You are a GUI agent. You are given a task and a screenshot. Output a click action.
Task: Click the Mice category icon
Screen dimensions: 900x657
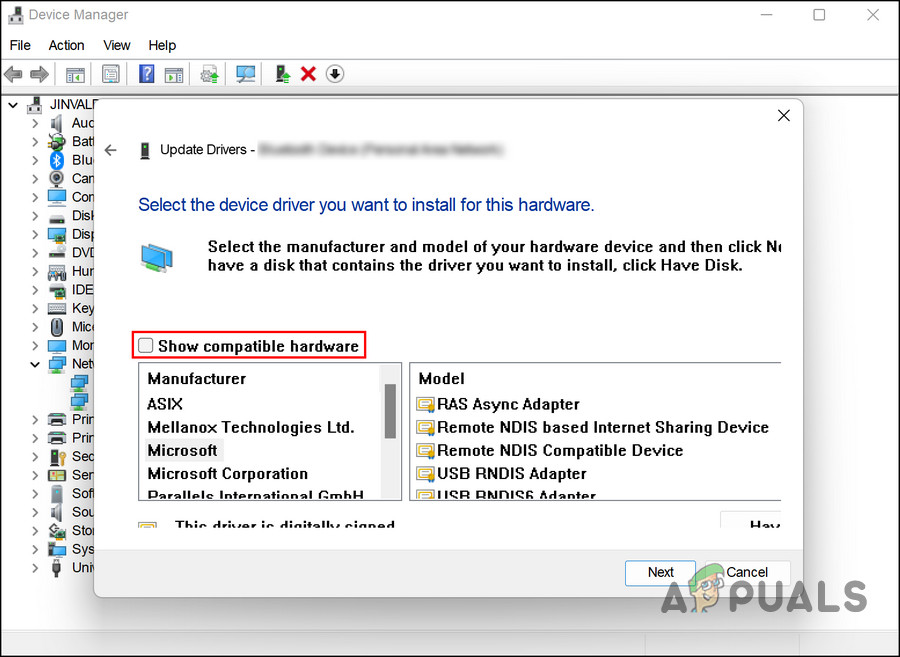[x=57, y=326]
